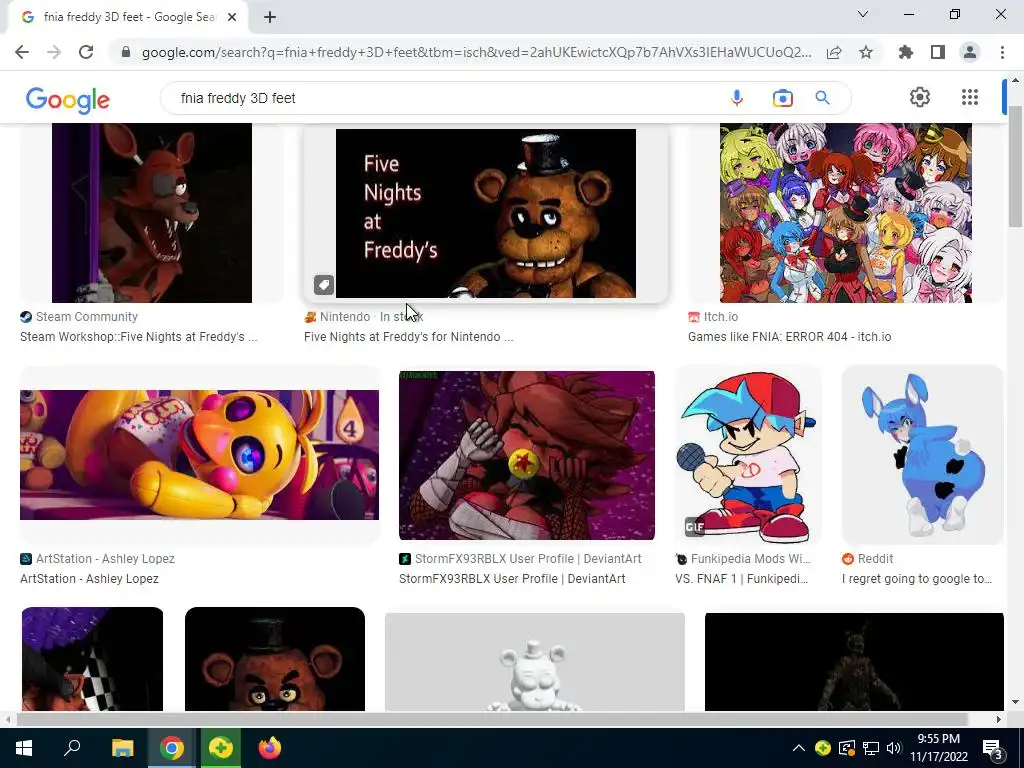Open File Explorer from the taskbar
This screenshot has height=768, width=1024.
(x=122, y=748)
